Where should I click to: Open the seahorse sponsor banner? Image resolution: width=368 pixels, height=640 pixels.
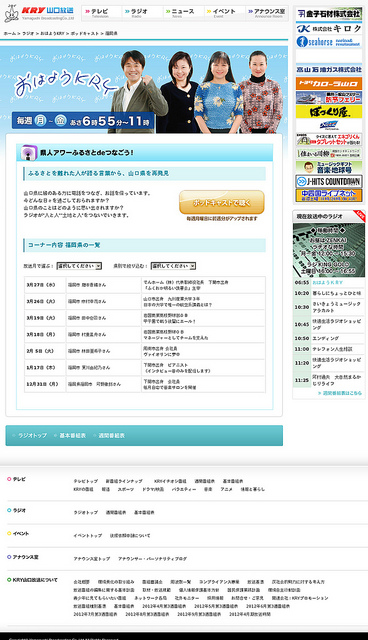point(329,42)
